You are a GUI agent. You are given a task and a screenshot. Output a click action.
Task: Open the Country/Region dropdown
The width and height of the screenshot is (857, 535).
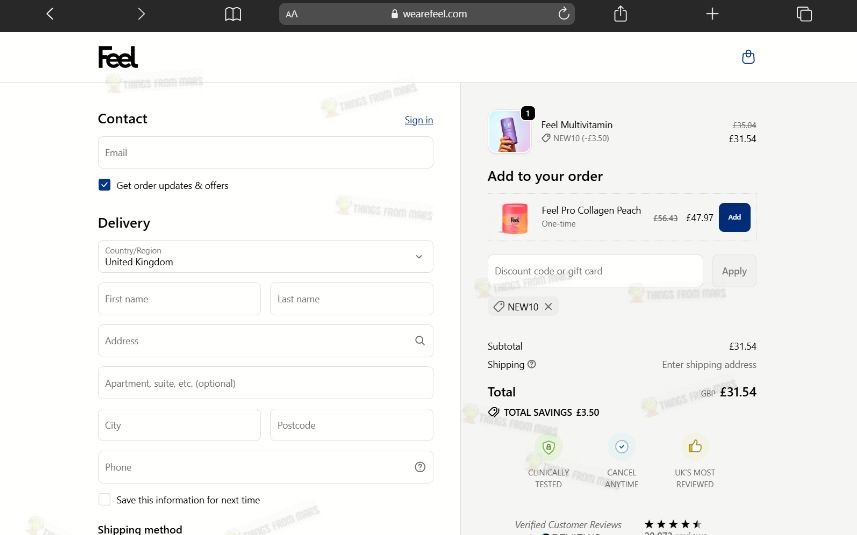(266, 256)
